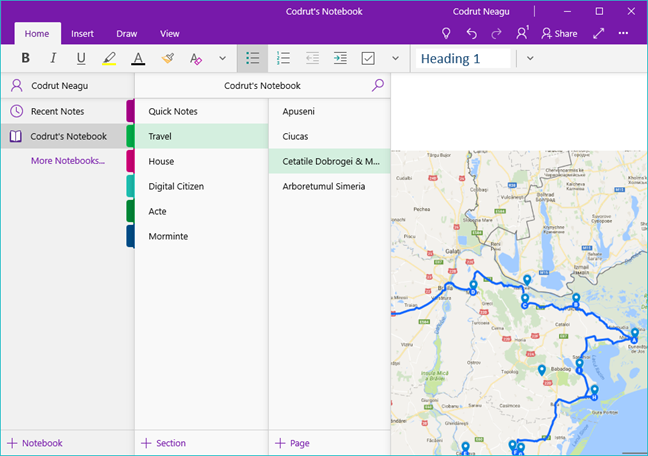Viewport: 648px width, 456px height.
Task: Expand more font formatting options
Action: click(222, 58)
